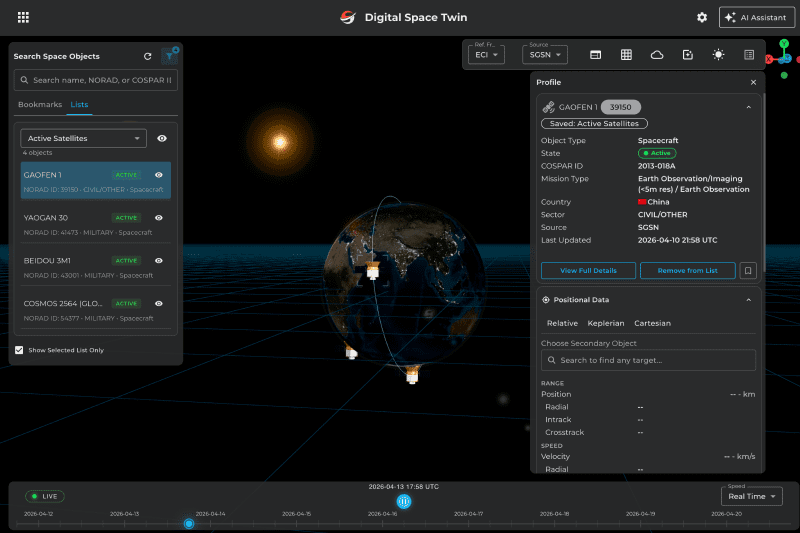Screen dimensions: 800x533
Task: Toggle visibility of COSMOS 2564
Action: pos(159,303)
